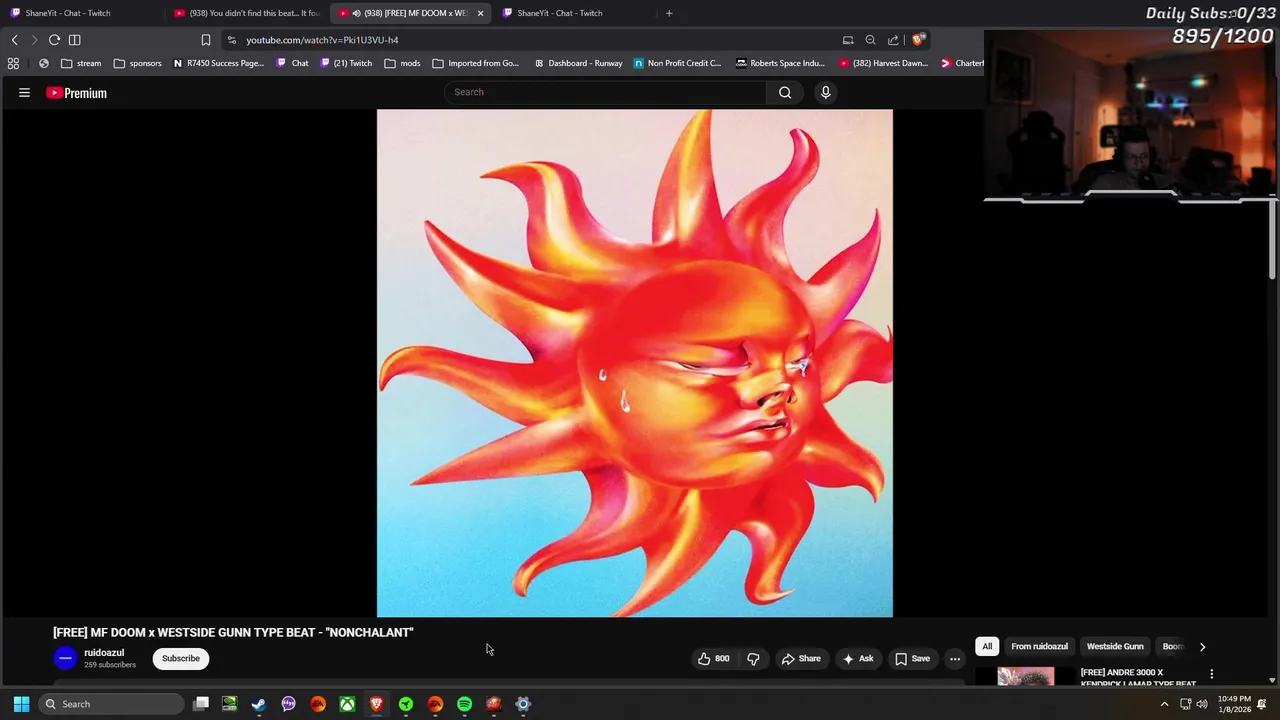Open Settings gear on the taskbar
Image resolution: width=1280 pixels, height=720 pixels.
tap(523, 704)
